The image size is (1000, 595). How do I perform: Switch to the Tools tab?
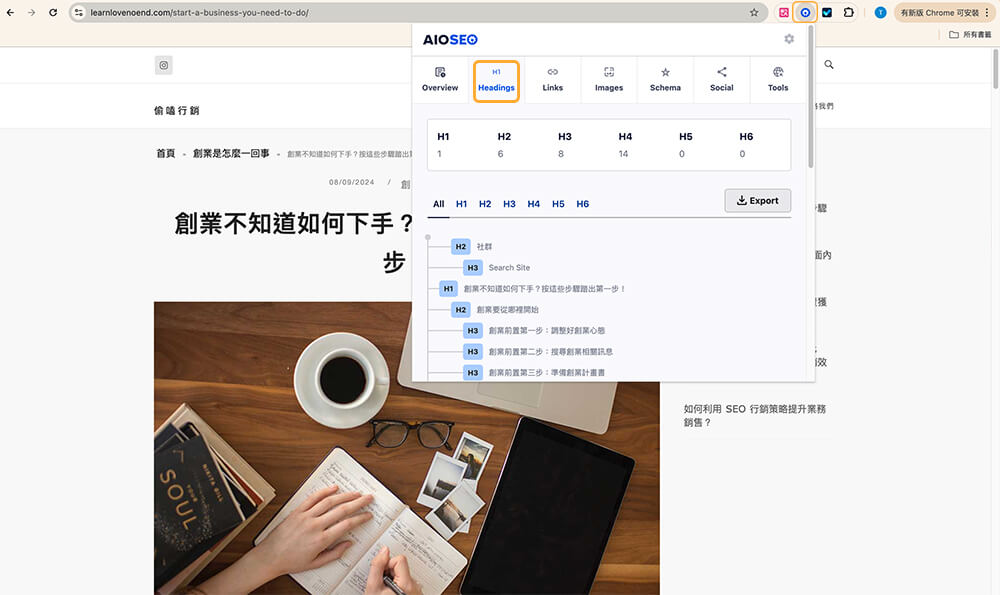point(778,80)
